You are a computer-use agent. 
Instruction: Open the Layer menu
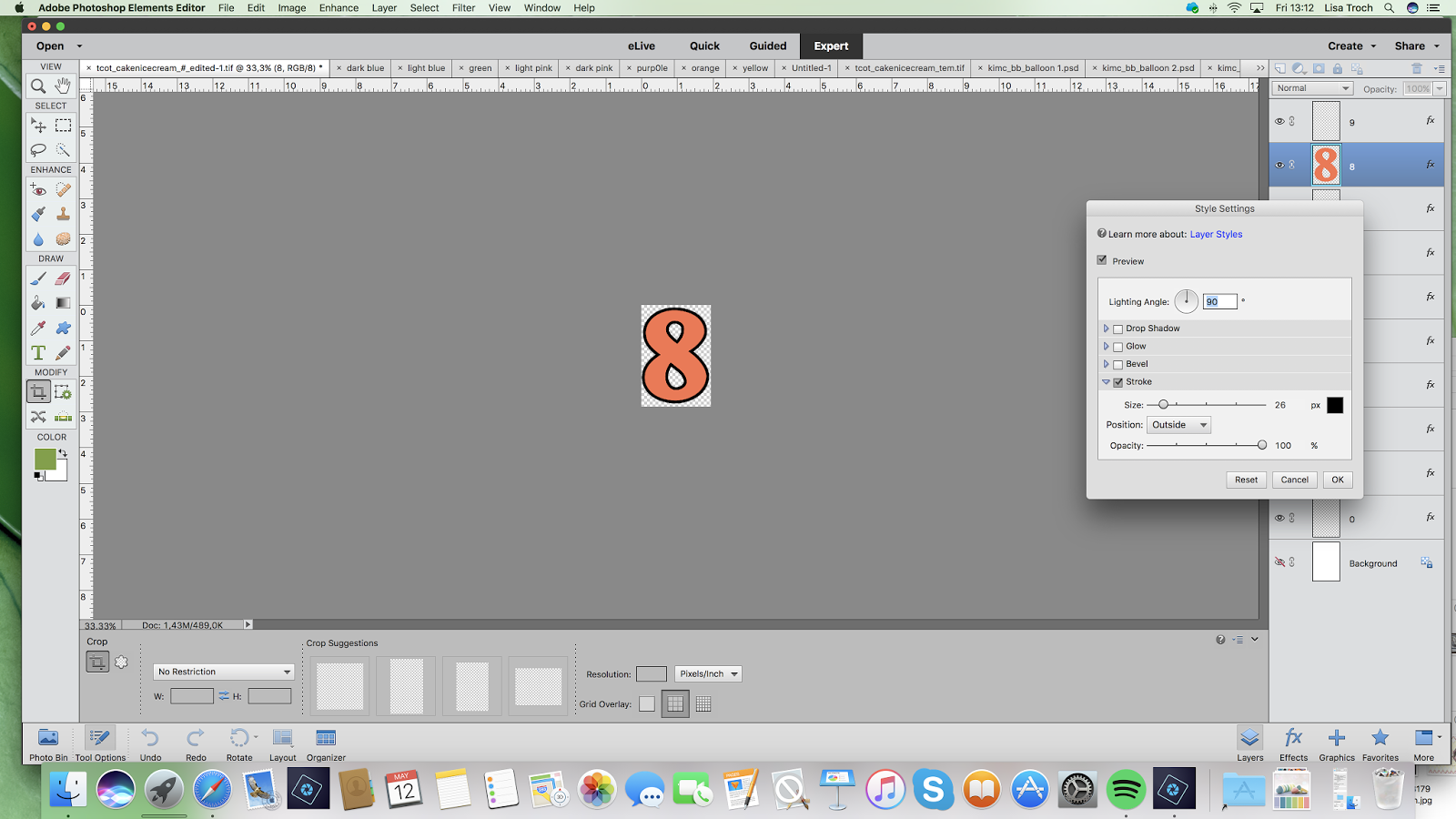tap(384, 7)
